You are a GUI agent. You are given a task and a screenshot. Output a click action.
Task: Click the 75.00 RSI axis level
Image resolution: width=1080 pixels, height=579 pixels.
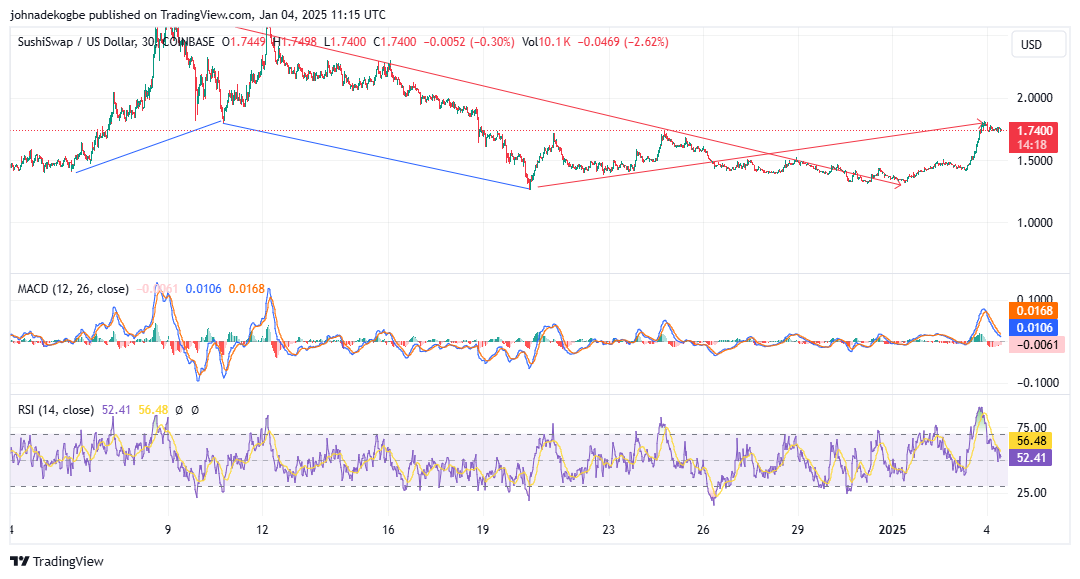click(1032, 428)
